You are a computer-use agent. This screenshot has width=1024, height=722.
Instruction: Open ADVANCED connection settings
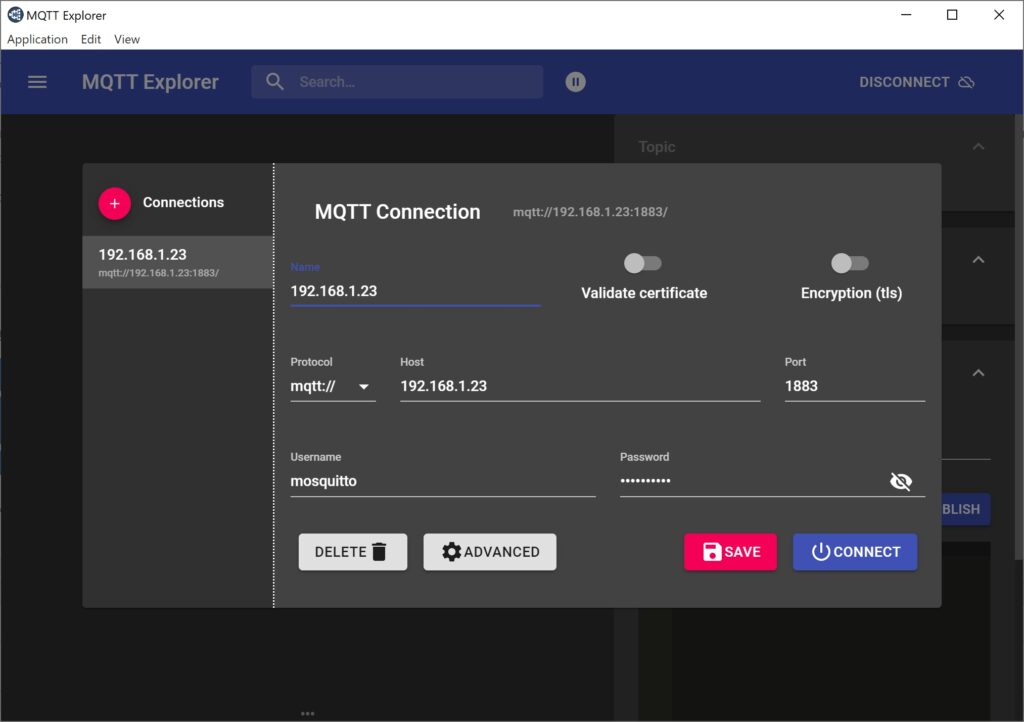[490, 552]
